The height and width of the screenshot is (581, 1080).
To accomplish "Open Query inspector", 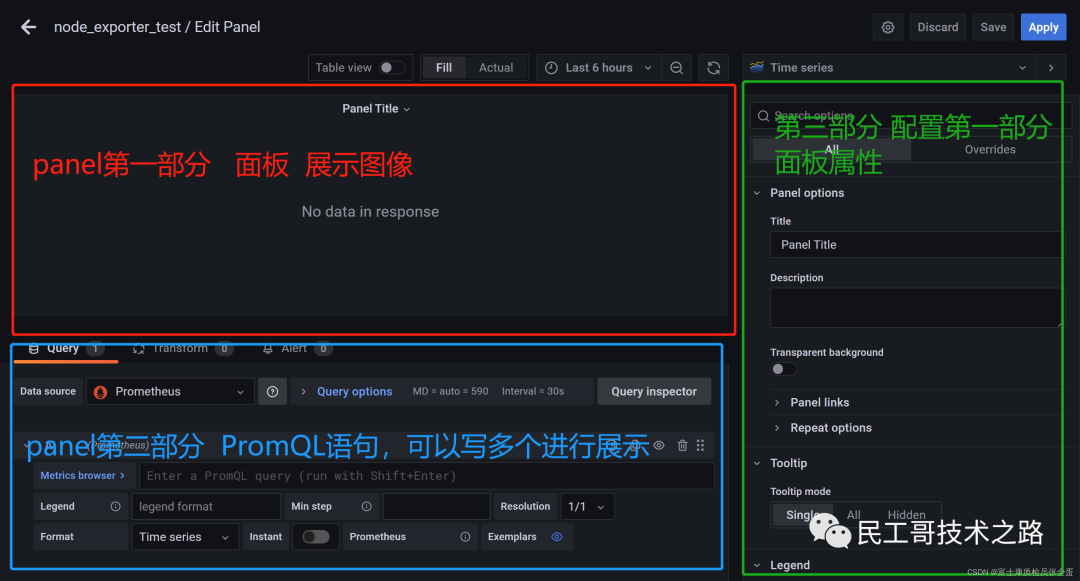I will (654, 392).
